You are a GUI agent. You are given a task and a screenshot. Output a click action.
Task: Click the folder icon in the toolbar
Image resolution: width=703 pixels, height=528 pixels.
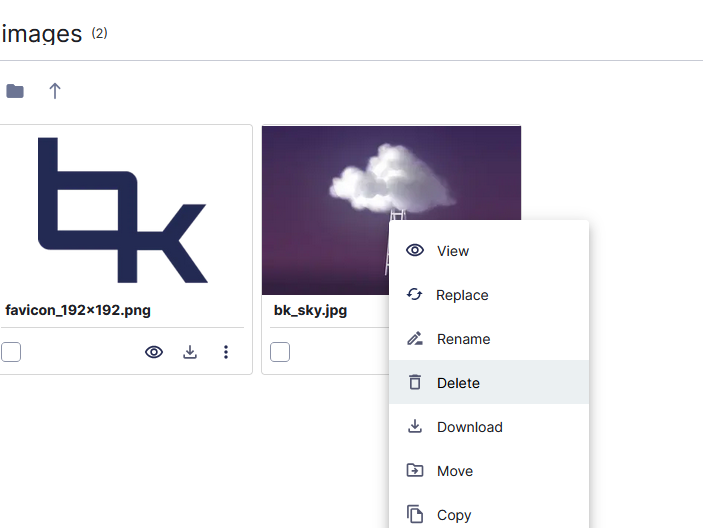click(x=14, y=91)
